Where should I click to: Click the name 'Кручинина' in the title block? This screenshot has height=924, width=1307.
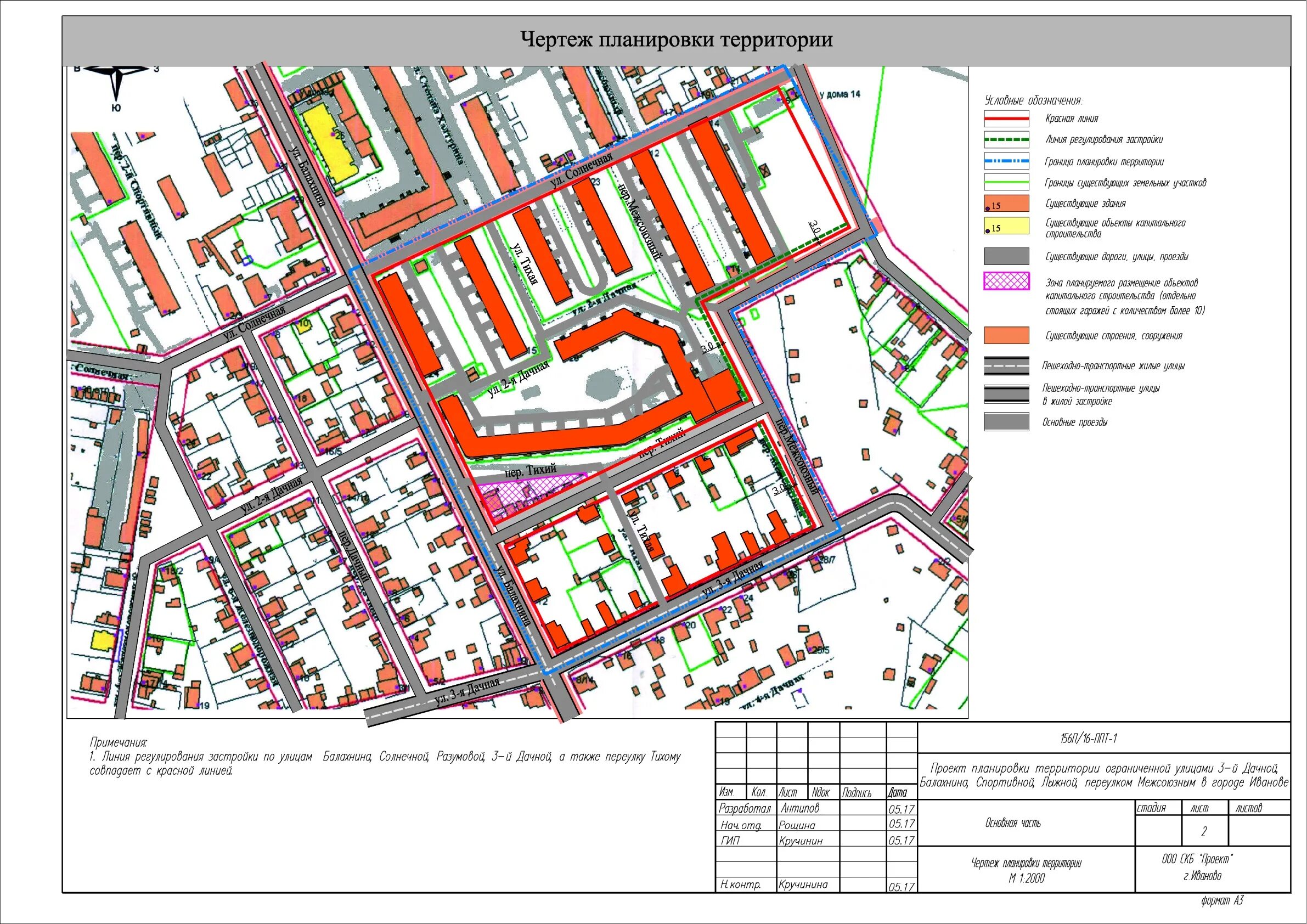[804, 884]
